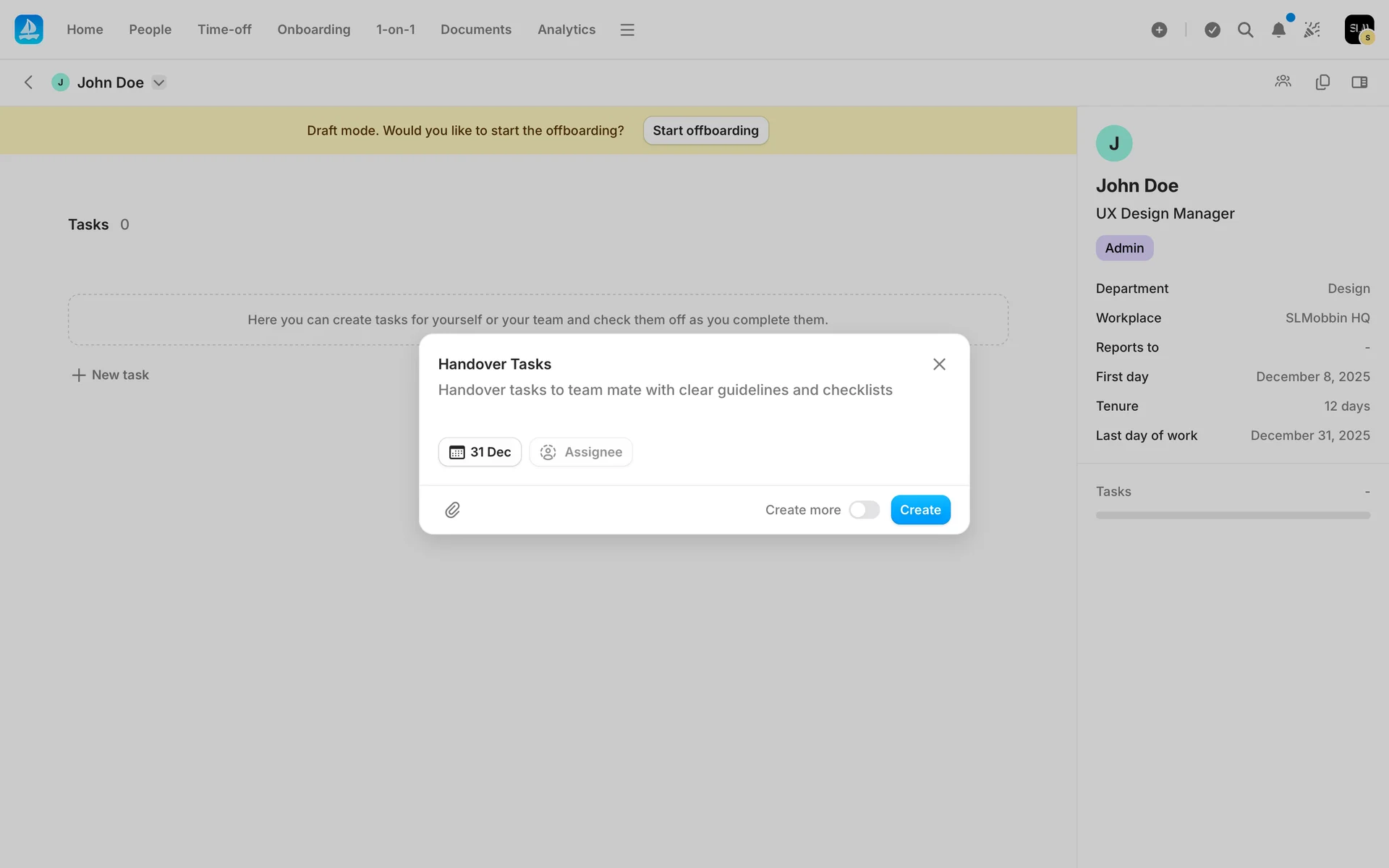Click the blue Create button
The width and height of the screenshot is (1389, 868).
tap(920, 510)
